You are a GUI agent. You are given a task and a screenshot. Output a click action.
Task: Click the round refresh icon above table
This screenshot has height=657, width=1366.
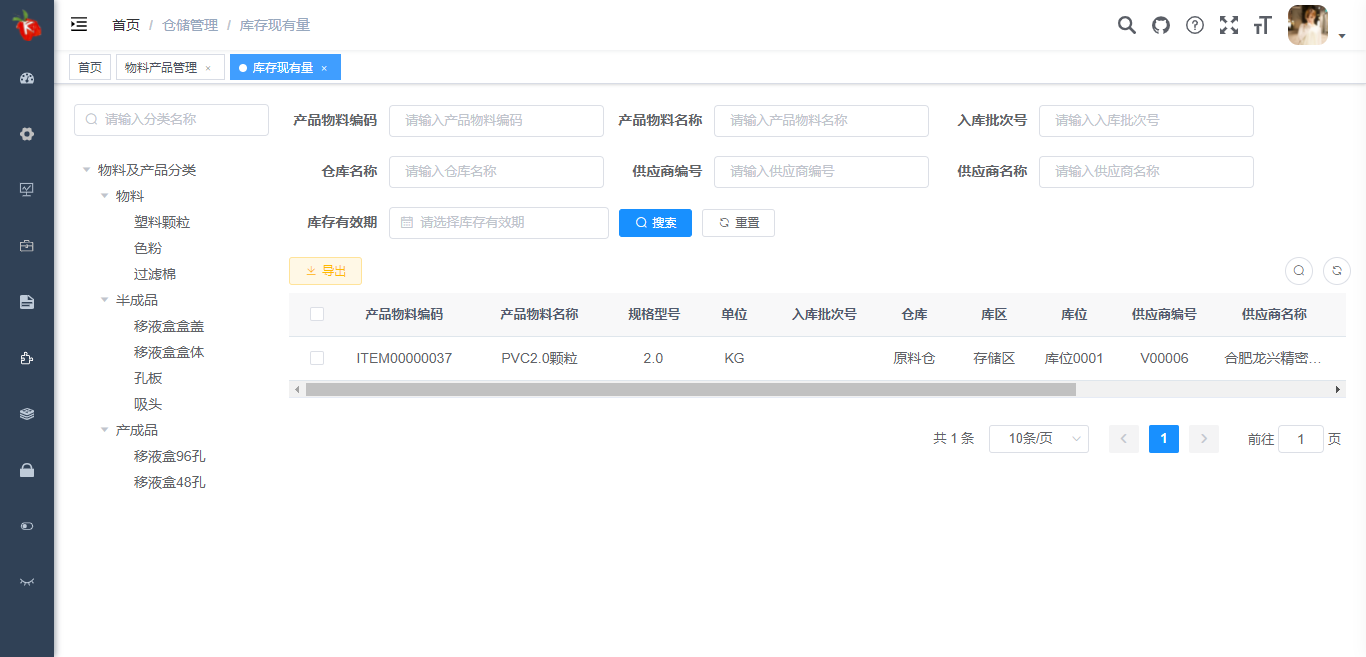point(1336,270)
